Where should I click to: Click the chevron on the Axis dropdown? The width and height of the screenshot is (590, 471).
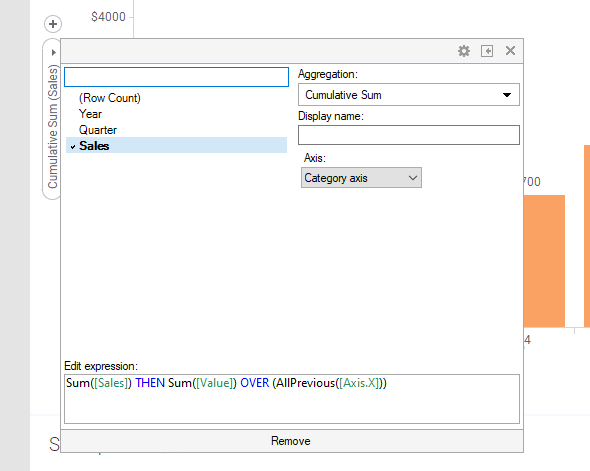[x=413, y=178]
